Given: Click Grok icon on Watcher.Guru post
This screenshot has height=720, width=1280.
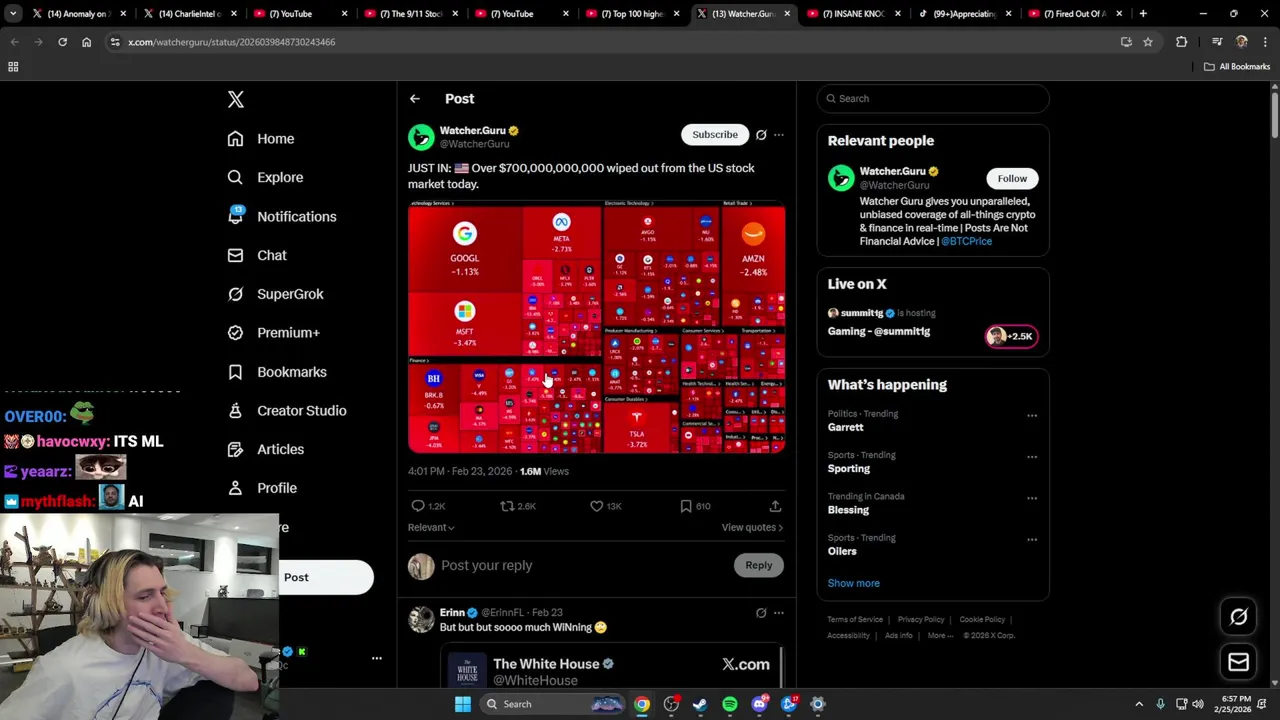Looking at the screenshot, I should [761, 135].
